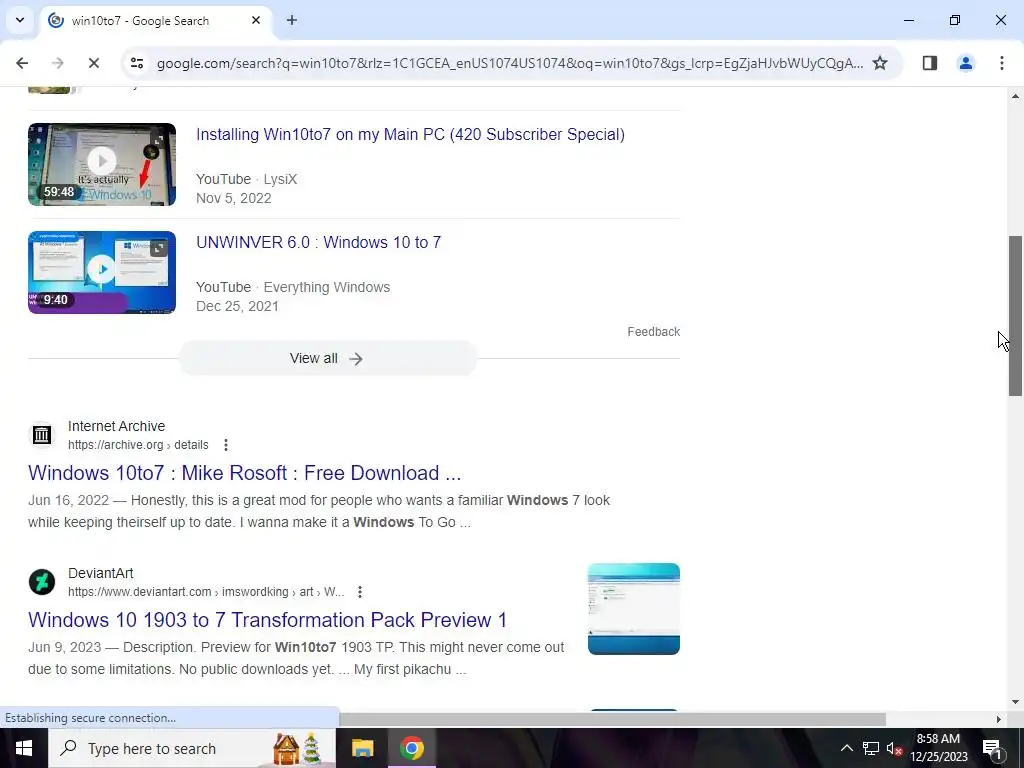Open the Chrome profile menu
This screenshot has width=1024, height=768.
(965, 63)
